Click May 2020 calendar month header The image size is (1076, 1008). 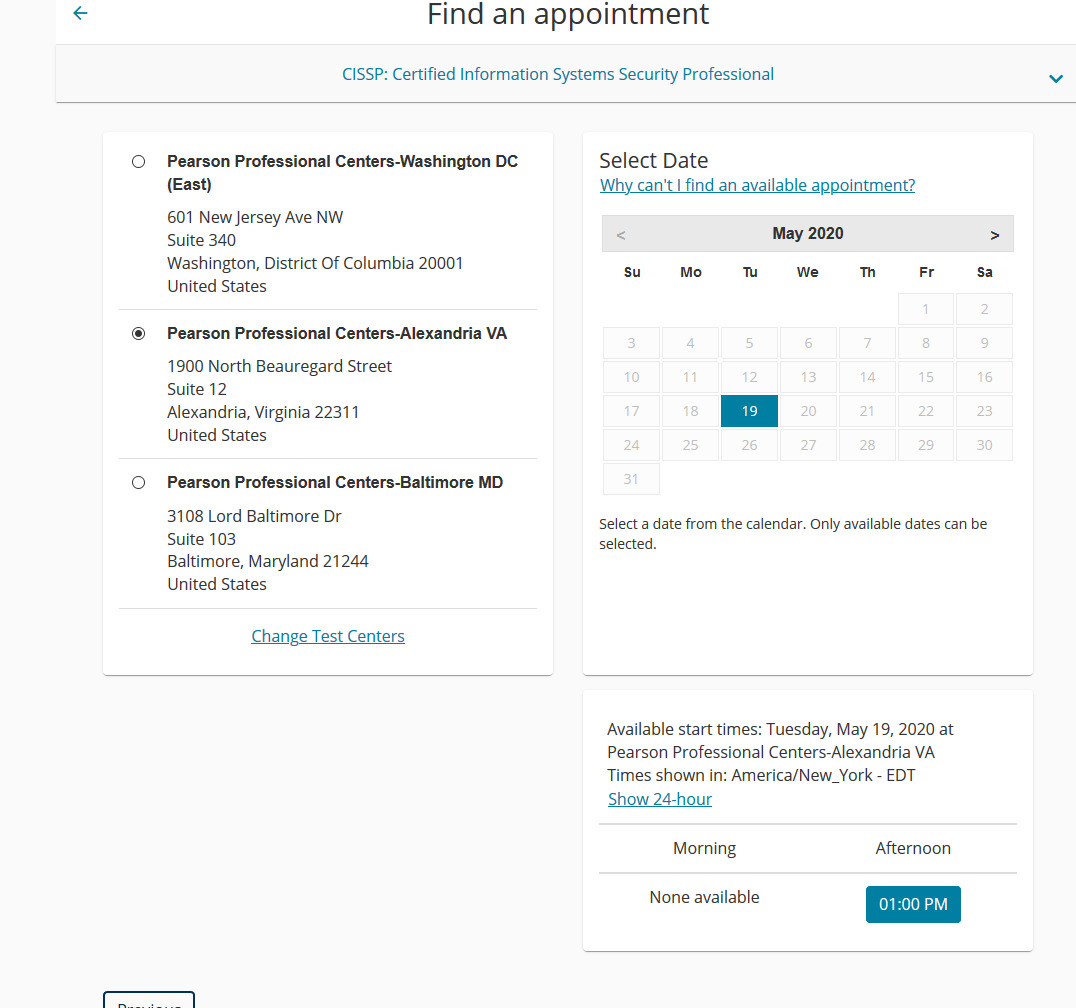[807, 234]
